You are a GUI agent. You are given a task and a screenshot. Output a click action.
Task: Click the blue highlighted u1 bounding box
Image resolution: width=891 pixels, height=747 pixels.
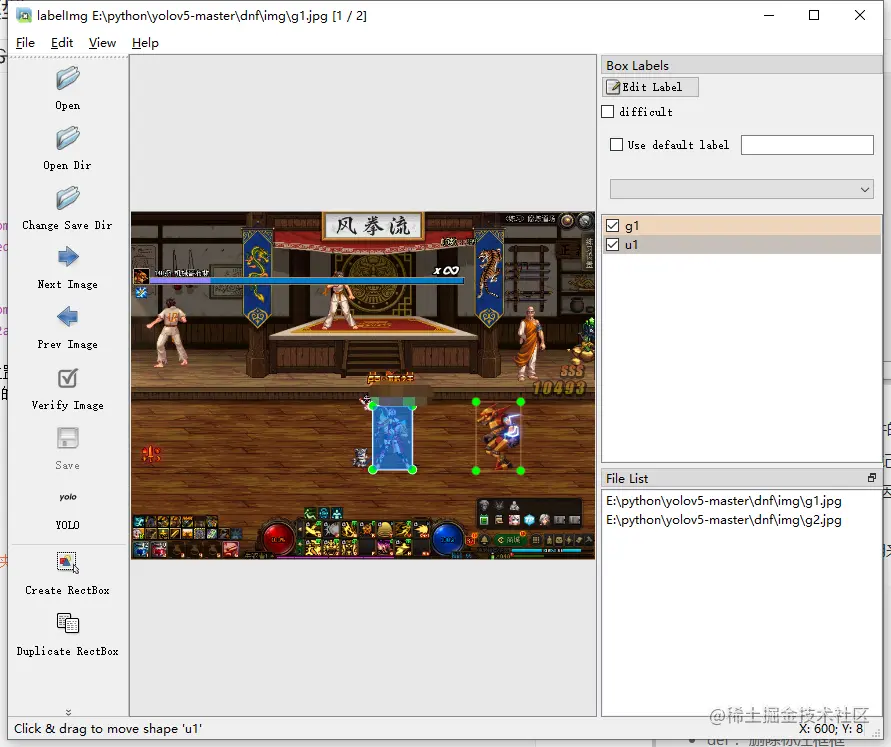click(x=393, y=438)
